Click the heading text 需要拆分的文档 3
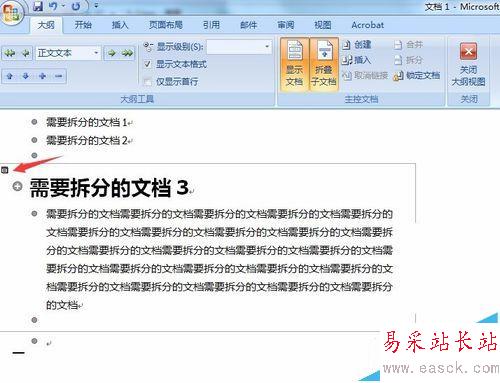Viewport: 500px width, 383px height. click(110, 188)
